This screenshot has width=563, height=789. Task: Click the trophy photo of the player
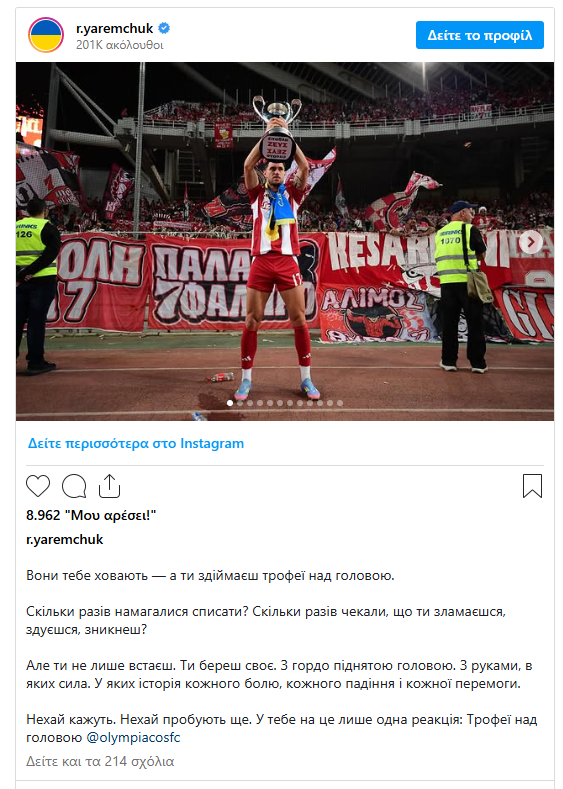(x=285, y=242)
